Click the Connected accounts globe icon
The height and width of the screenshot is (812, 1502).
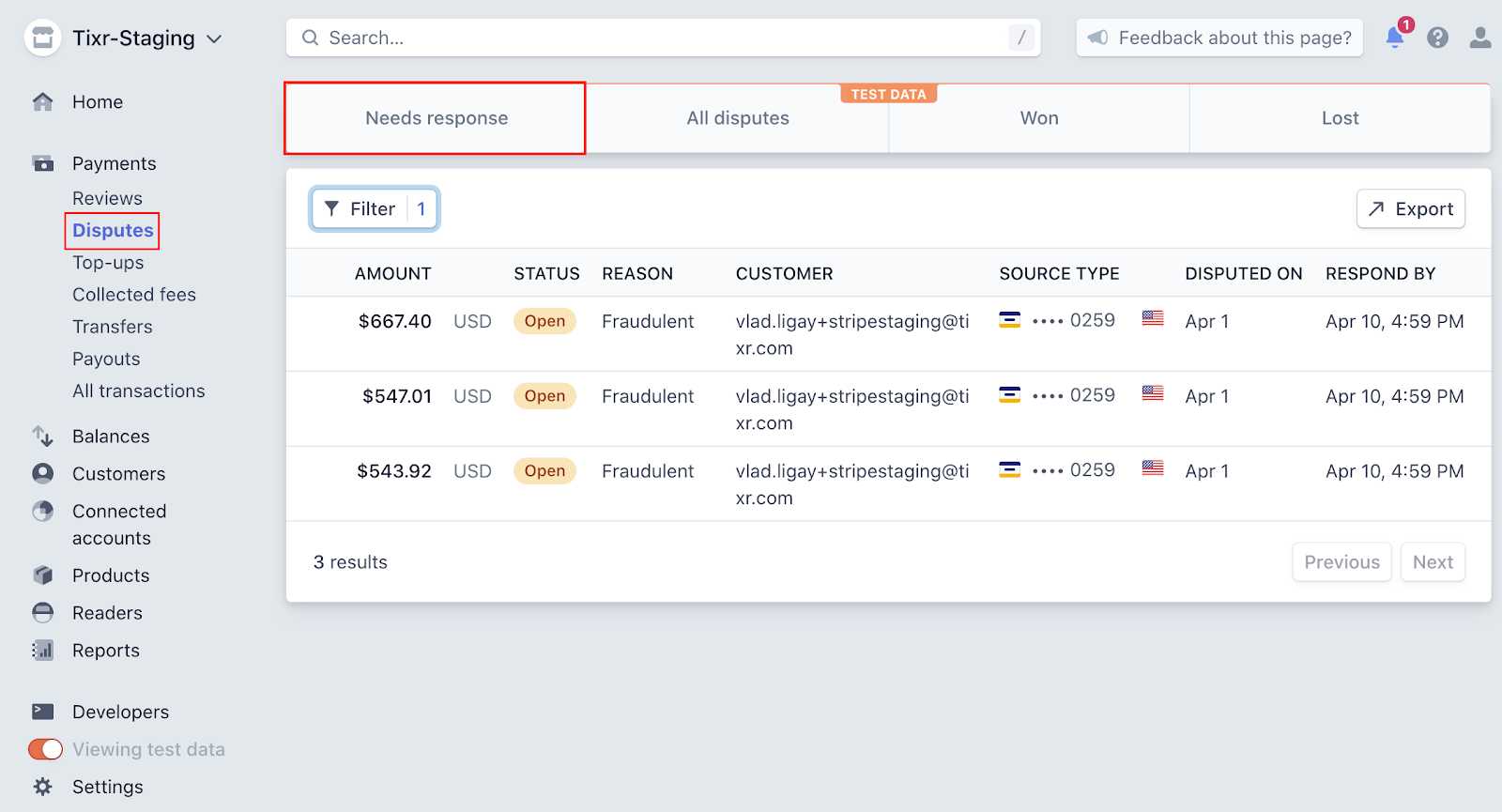coord(42,511)
